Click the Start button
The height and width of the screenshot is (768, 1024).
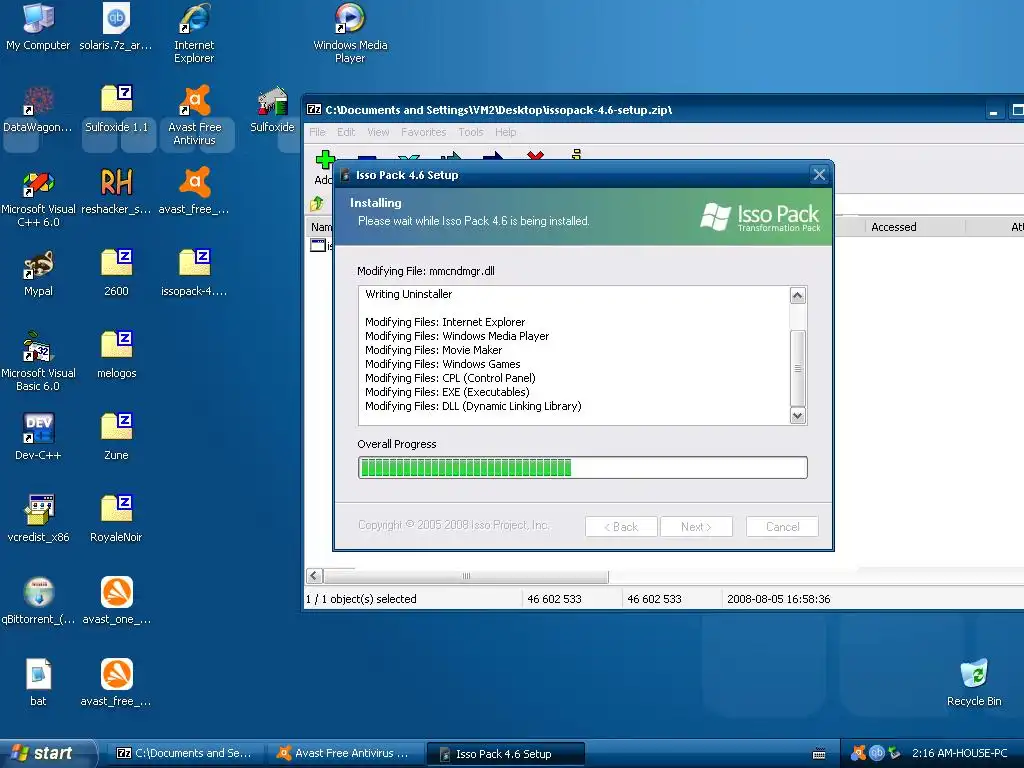[47, 753]
